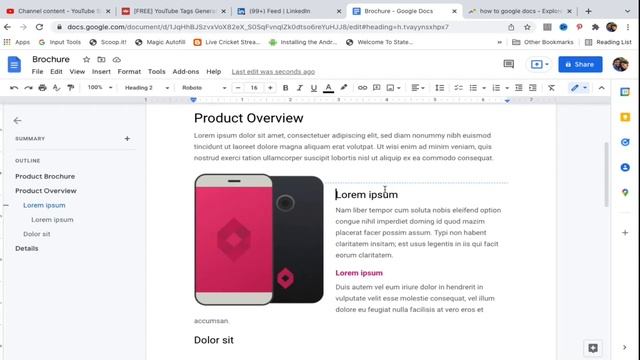Star the Brochure document
Image resolution: width=640 pixels, height=360 pixels.
coord(86,60)
